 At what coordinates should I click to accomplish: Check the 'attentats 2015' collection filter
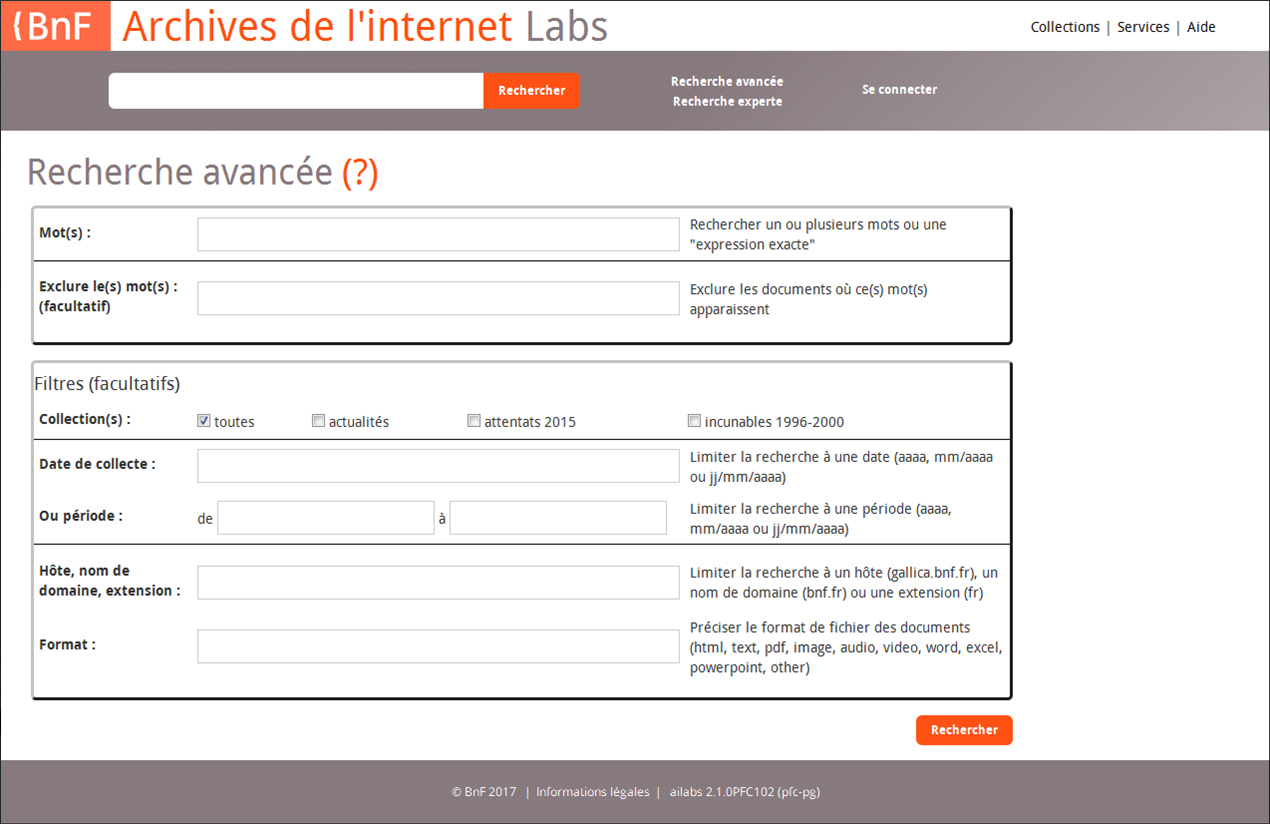coord(474,421)
